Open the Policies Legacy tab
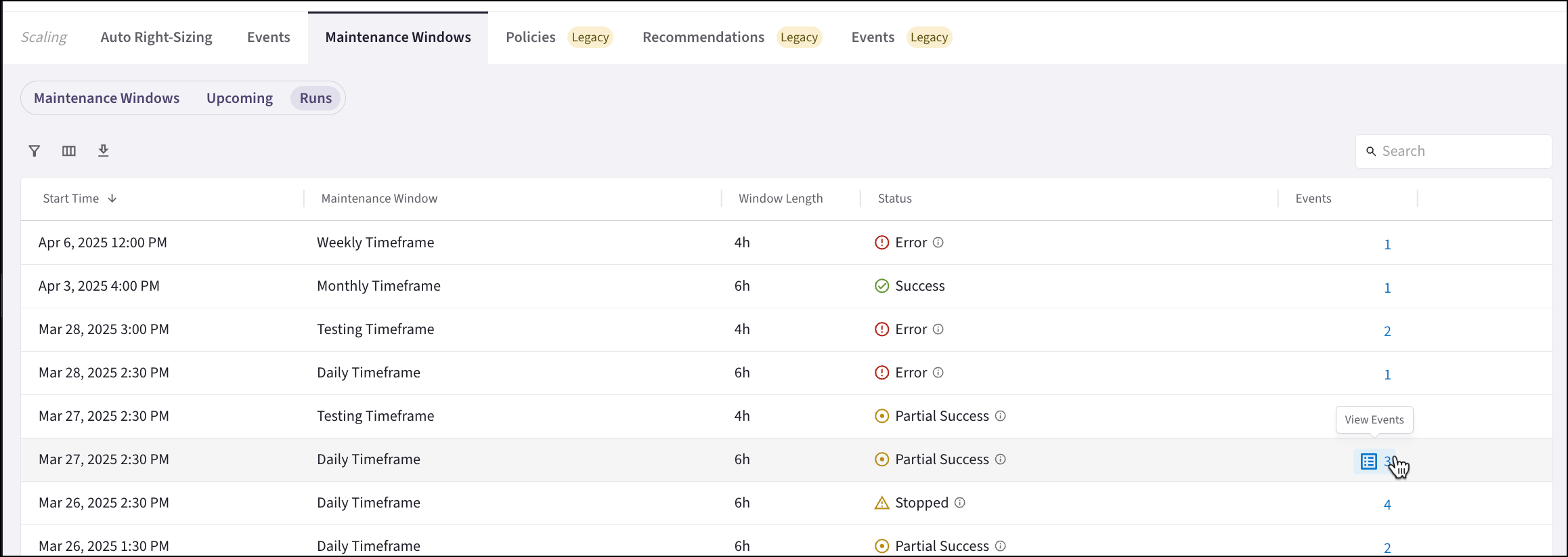This screenshot has height=557, width=1568. tap(558, 37)
